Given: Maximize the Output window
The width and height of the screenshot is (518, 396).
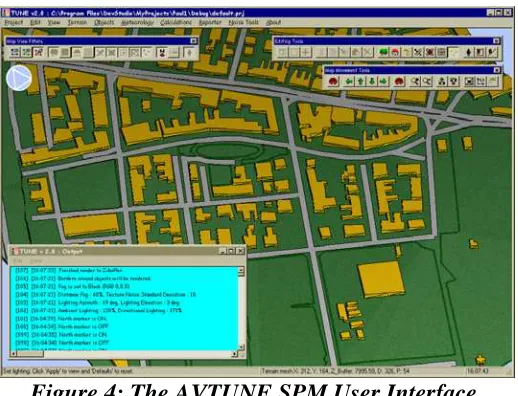Looking at the screenshot, I should tap(231, 251).
